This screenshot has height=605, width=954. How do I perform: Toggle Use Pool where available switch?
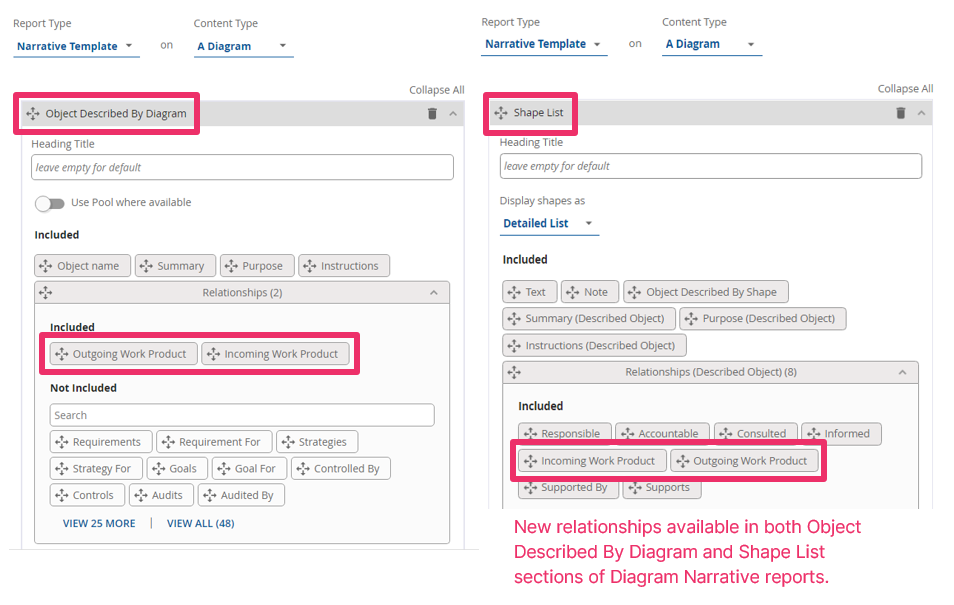tap(49, 203)
